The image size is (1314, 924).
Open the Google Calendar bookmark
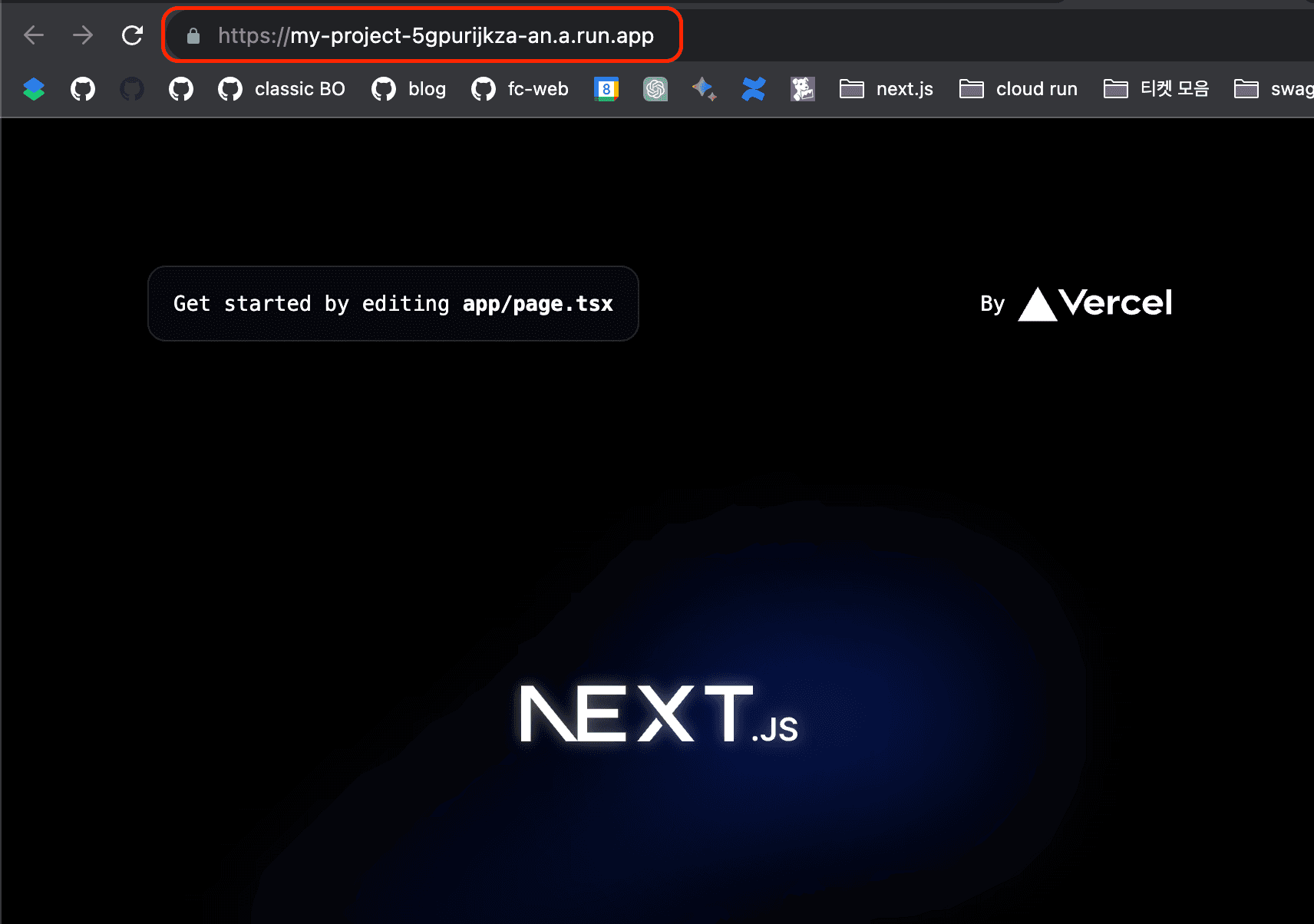(x=606, y=89)
